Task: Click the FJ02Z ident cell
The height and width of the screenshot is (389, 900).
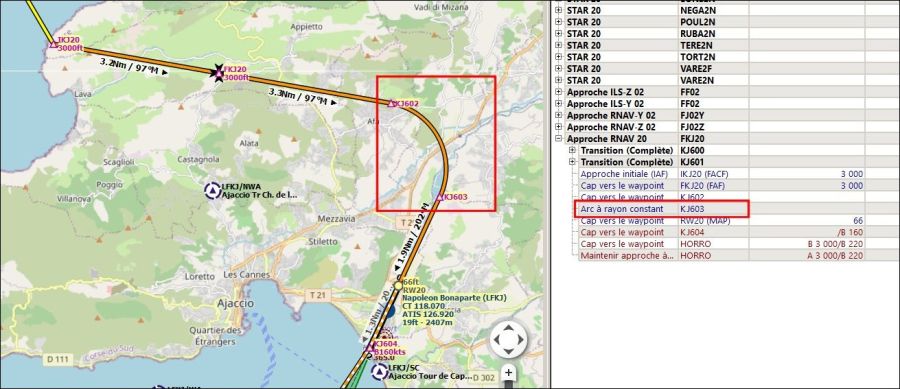Action: coord(712,127)
